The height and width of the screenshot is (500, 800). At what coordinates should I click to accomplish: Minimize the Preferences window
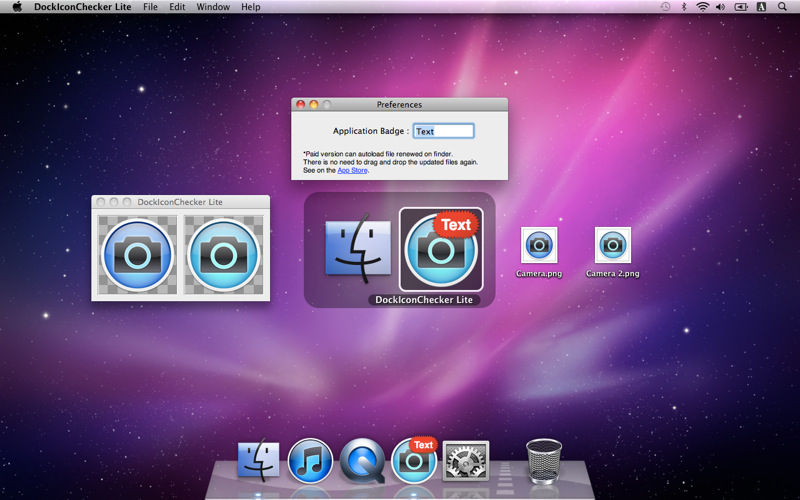pyautogui.click(x=314, y=104)
